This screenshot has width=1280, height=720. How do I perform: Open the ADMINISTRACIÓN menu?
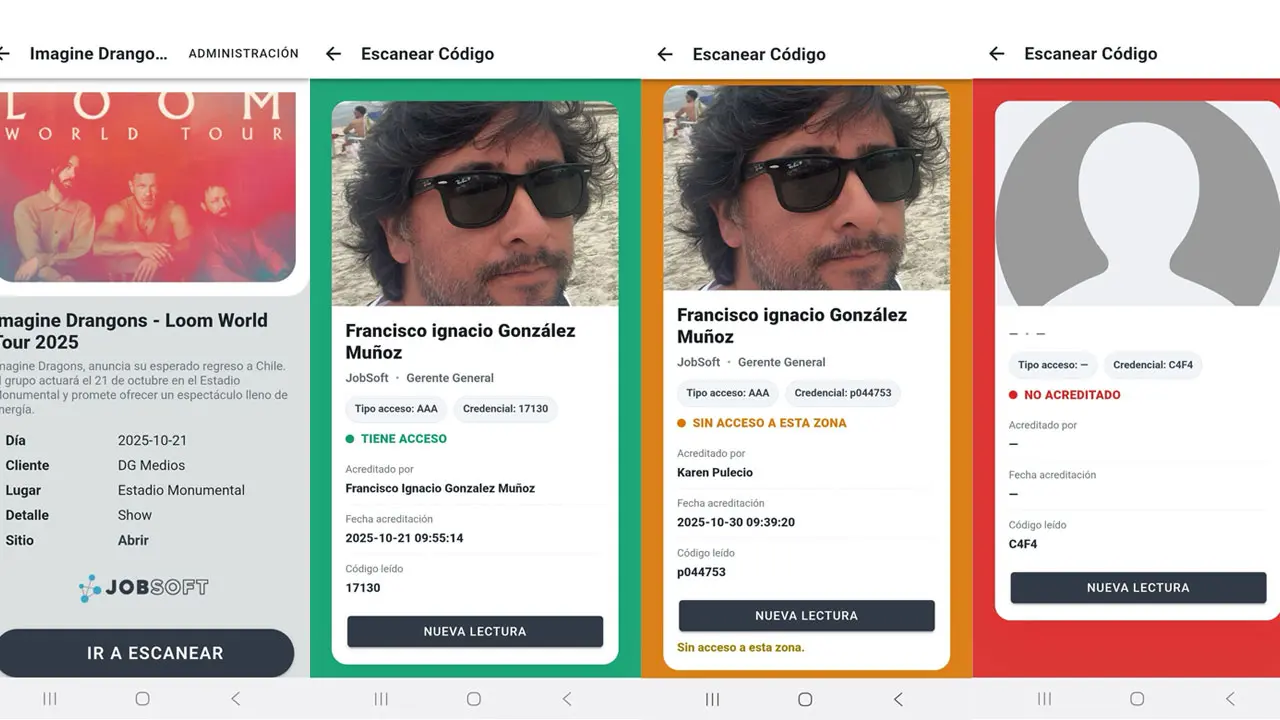[243, 54]
